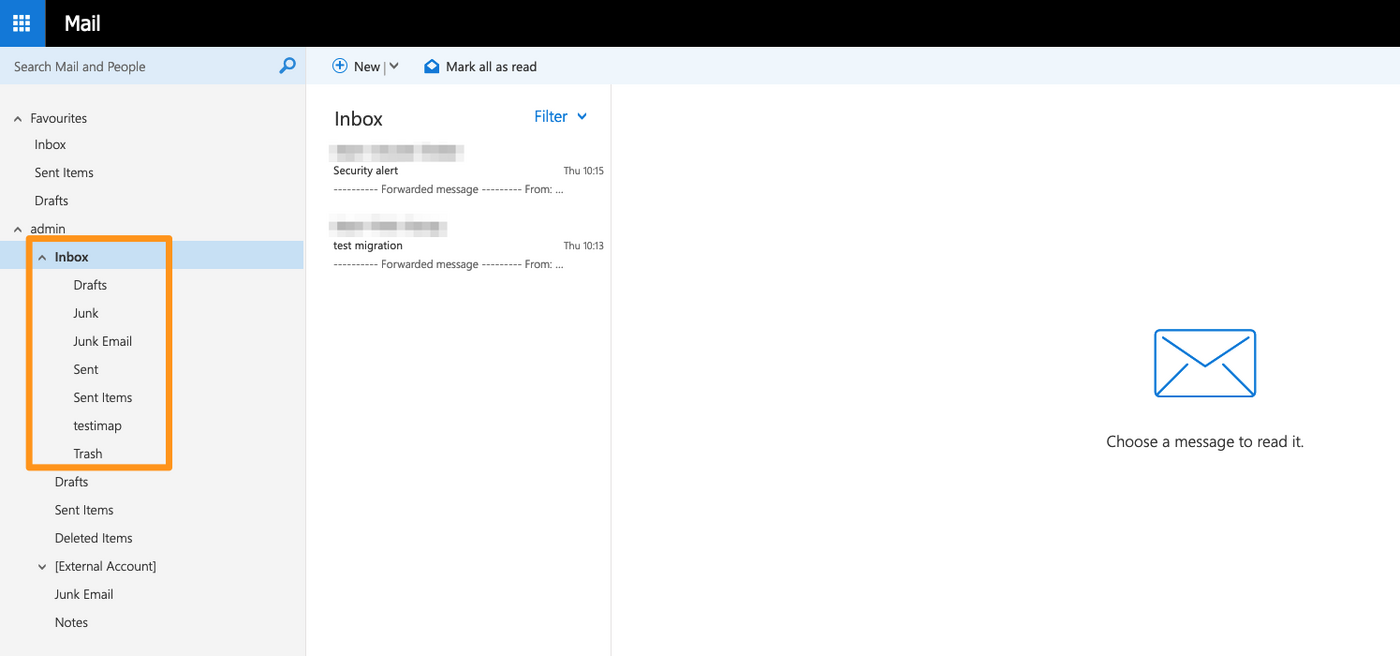Collapse the admin account tree
Image resolution: width=1400 pixels, height=656 pixels.
[x=18, y=230]
